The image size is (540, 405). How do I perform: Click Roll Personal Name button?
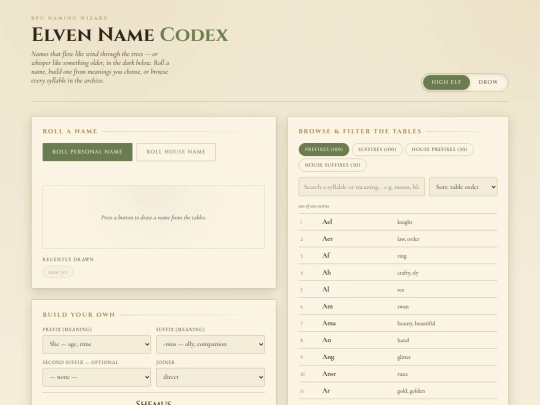click(x=87, y=152)
